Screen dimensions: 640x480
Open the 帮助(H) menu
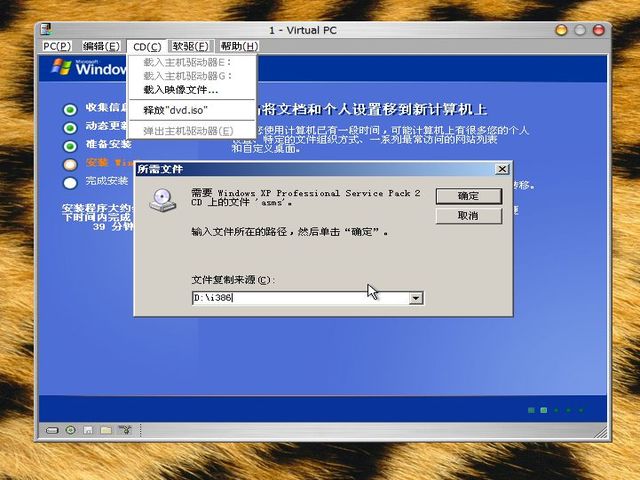239,46
